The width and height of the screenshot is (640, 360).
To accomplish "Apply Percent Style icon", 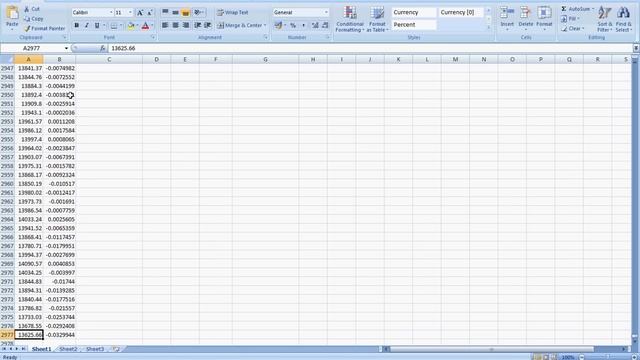I will [293, 26].
